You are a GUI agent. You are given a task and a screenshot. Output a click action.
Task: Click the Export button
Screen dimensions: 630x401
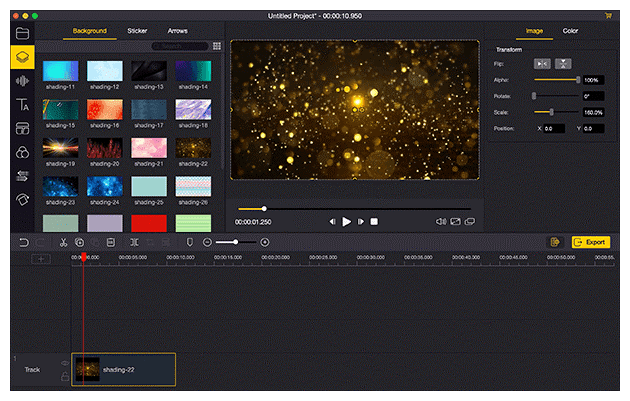[x=591, y=242]
